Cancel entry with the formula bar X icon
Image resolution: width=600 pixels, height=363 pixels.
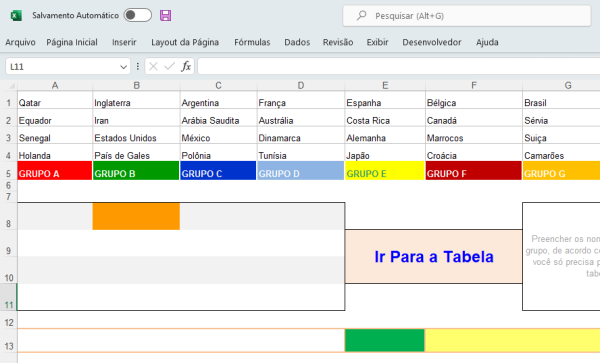point(153,67)
